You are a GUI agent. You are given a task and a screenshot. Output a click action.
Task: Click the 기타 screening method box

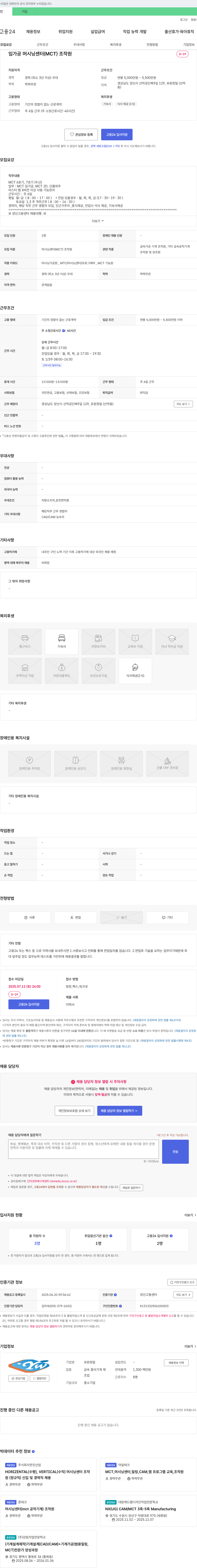coord(167,917)
